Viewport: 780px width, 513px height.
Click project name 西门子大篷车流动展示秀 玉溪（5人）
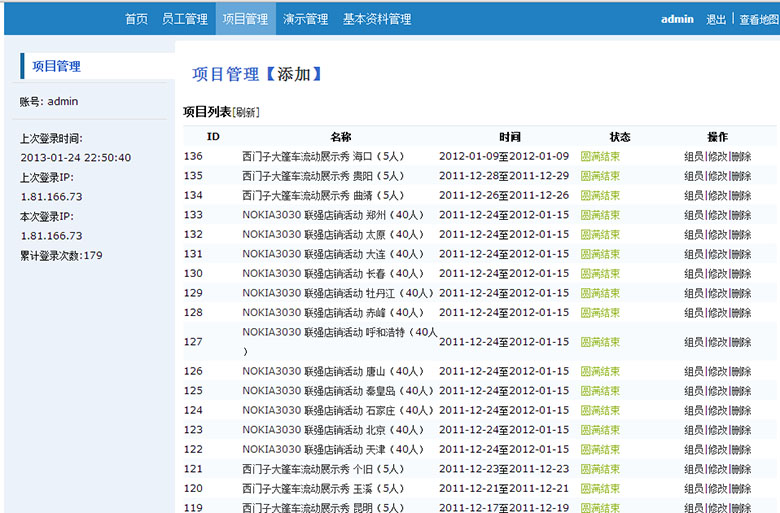323,489
